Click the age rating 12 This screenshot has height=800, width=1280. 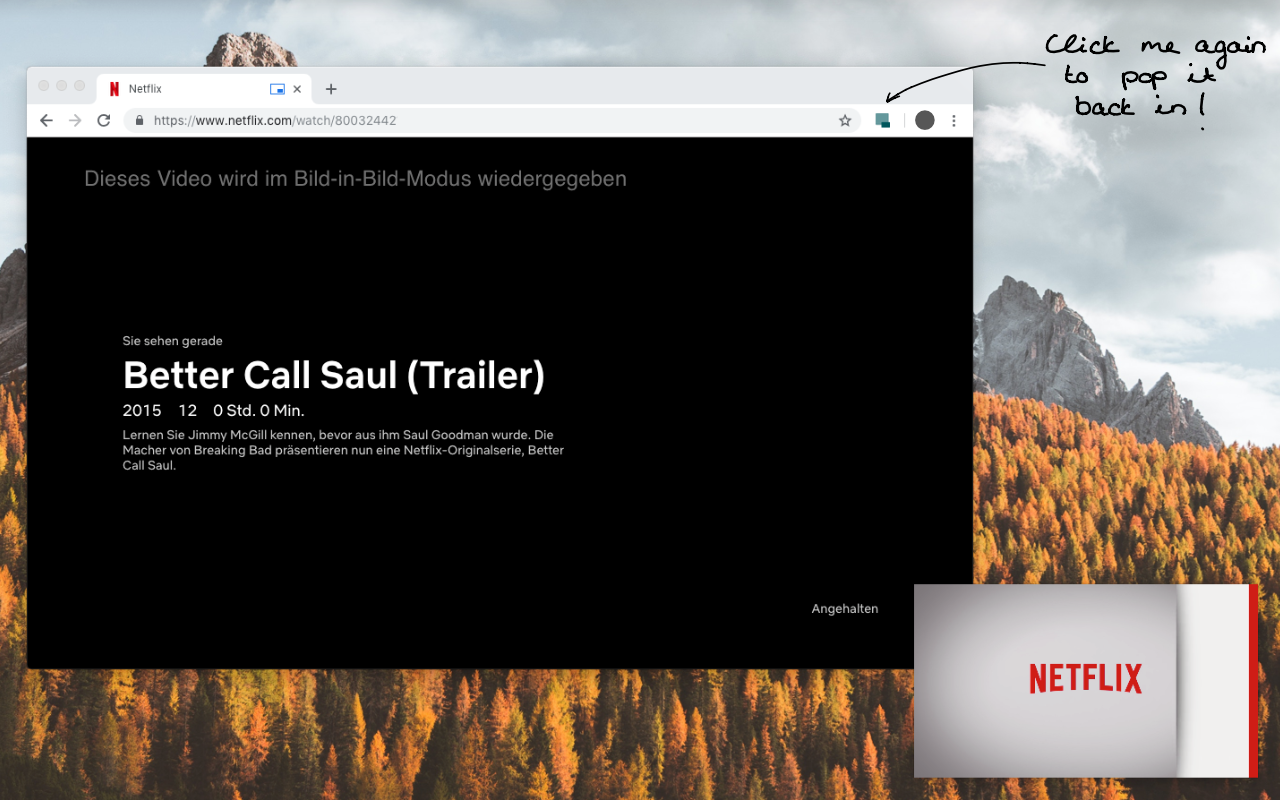188,410
